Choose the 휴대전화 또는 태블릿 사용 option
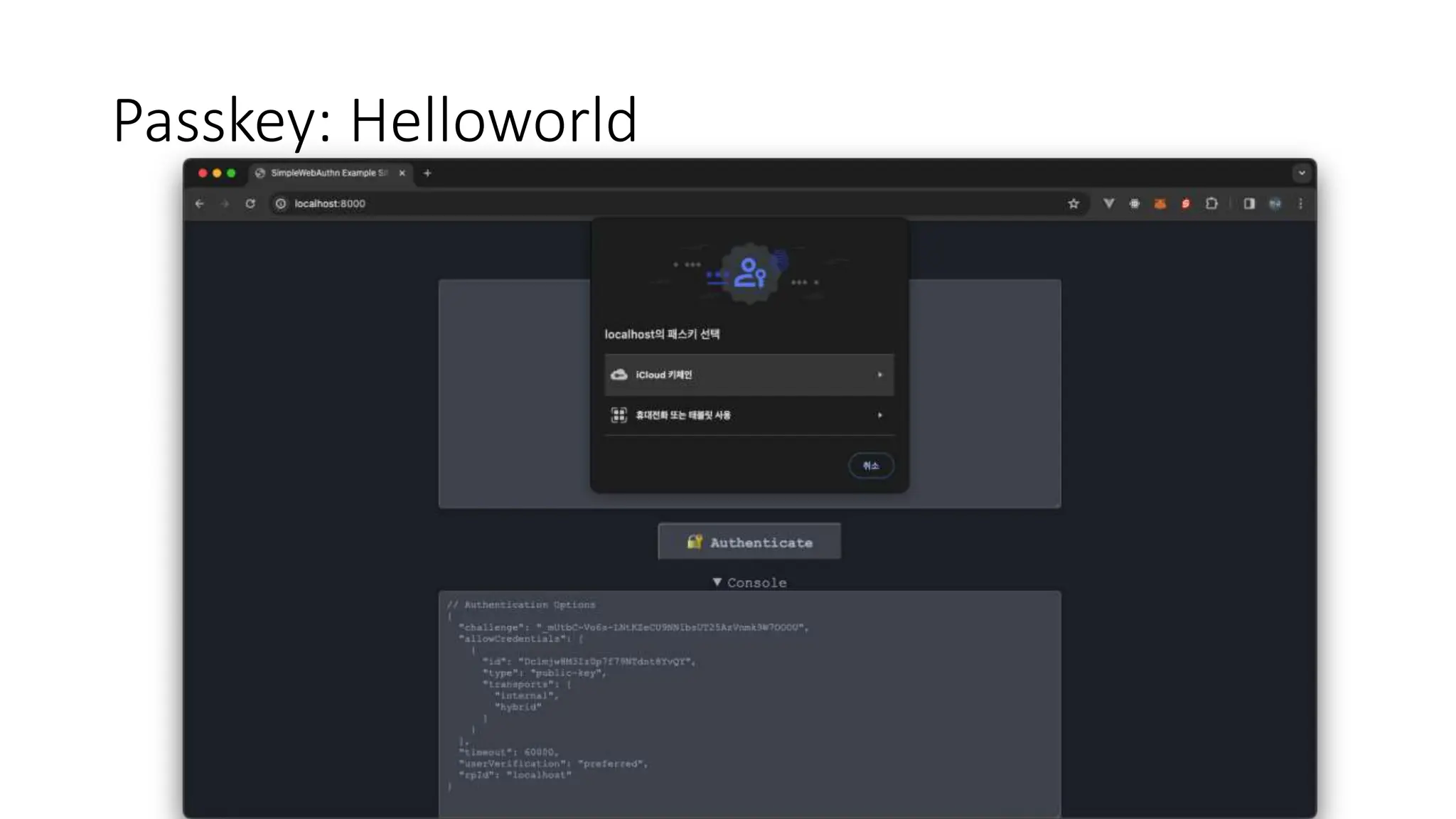The height and width of the screenshot is (819, 1456). point(749,415)
